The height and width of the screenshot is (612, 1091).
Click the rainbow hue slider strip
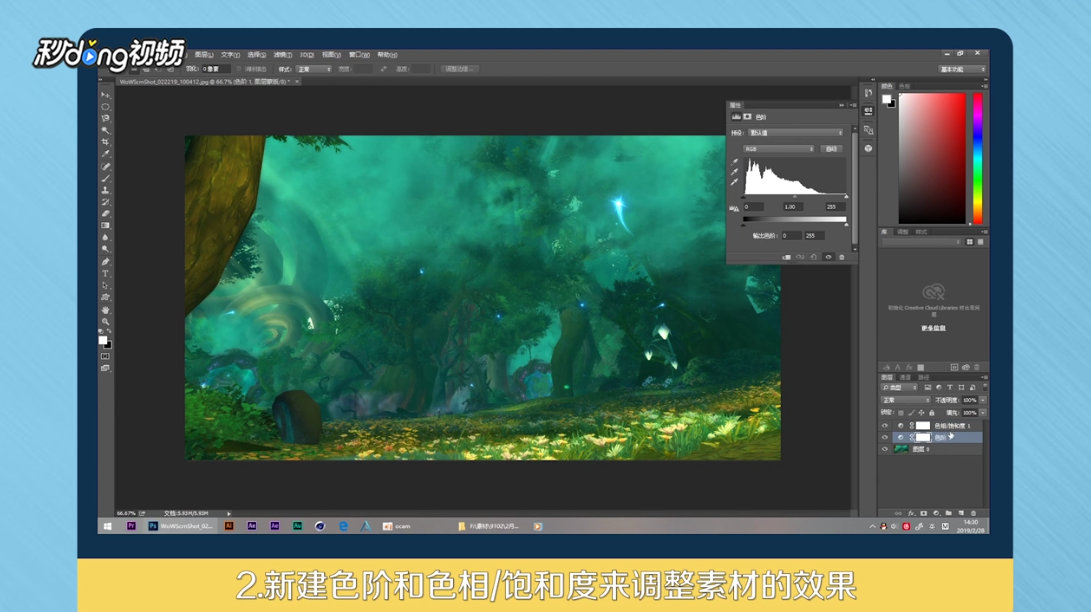point(978,158)
